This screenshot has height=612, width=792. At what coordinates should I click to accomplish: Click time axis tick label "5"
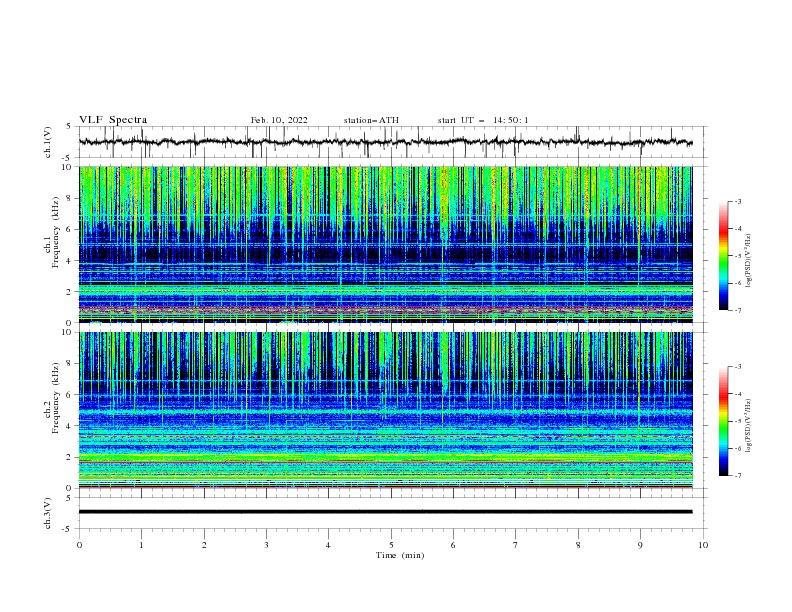pyautogui.click(x=391, y=545)
